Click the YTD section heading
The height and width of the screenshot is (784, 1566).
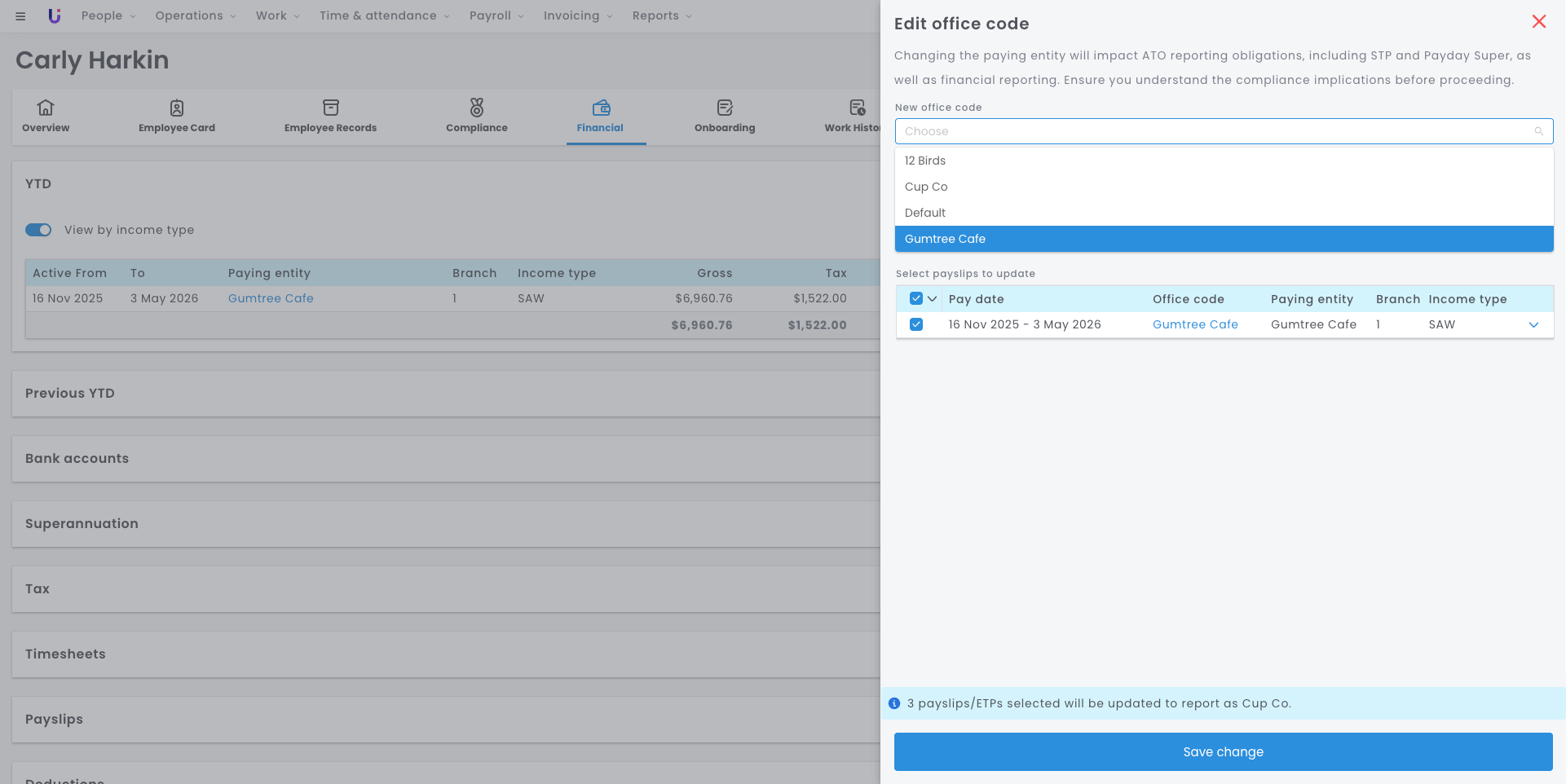pyautogui.click(x=38, y=184)
